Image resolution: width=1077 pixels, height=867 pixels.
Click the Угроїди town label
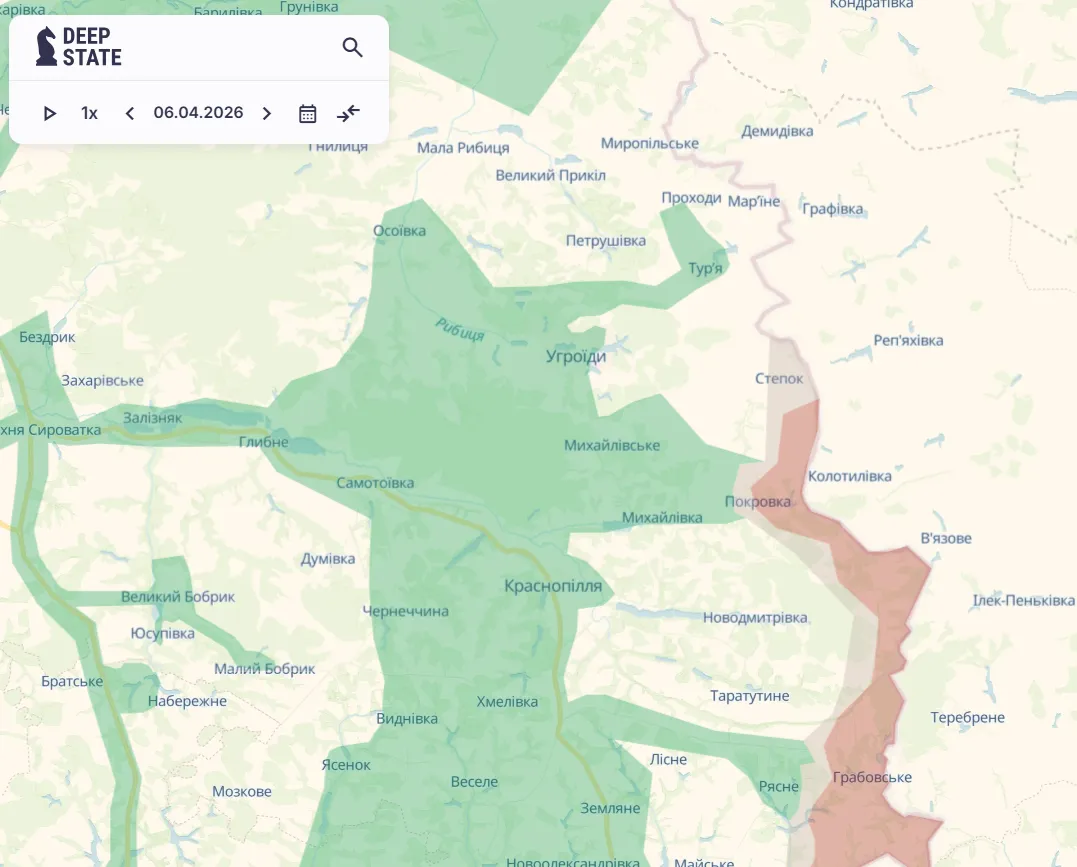click(x=576, y=356)
